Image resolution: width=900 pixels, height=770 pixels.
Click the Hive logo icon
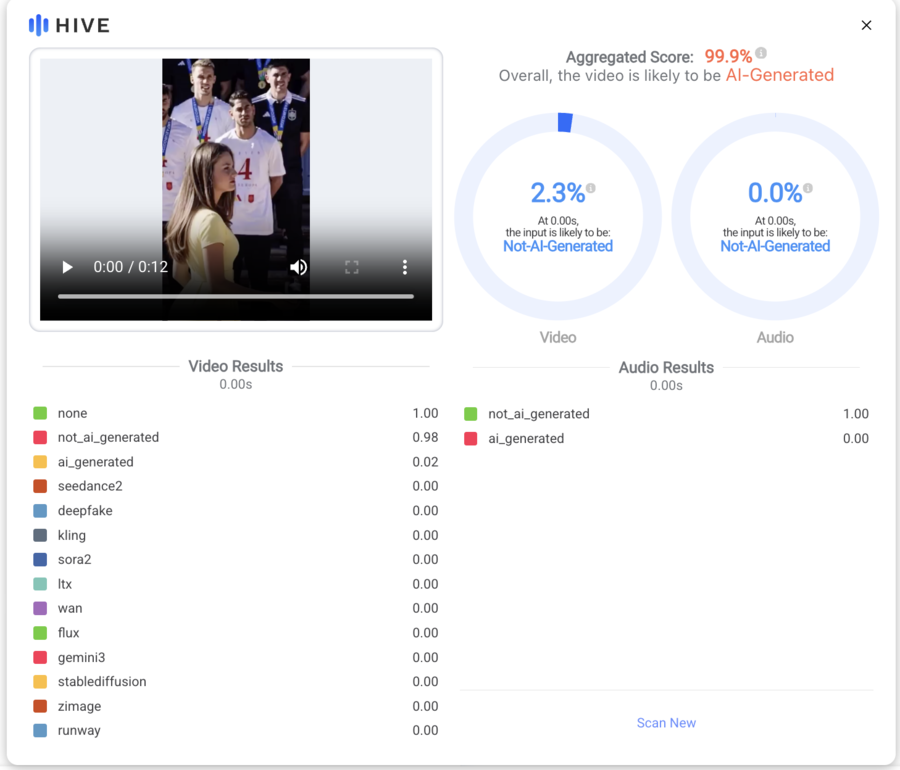38,25
